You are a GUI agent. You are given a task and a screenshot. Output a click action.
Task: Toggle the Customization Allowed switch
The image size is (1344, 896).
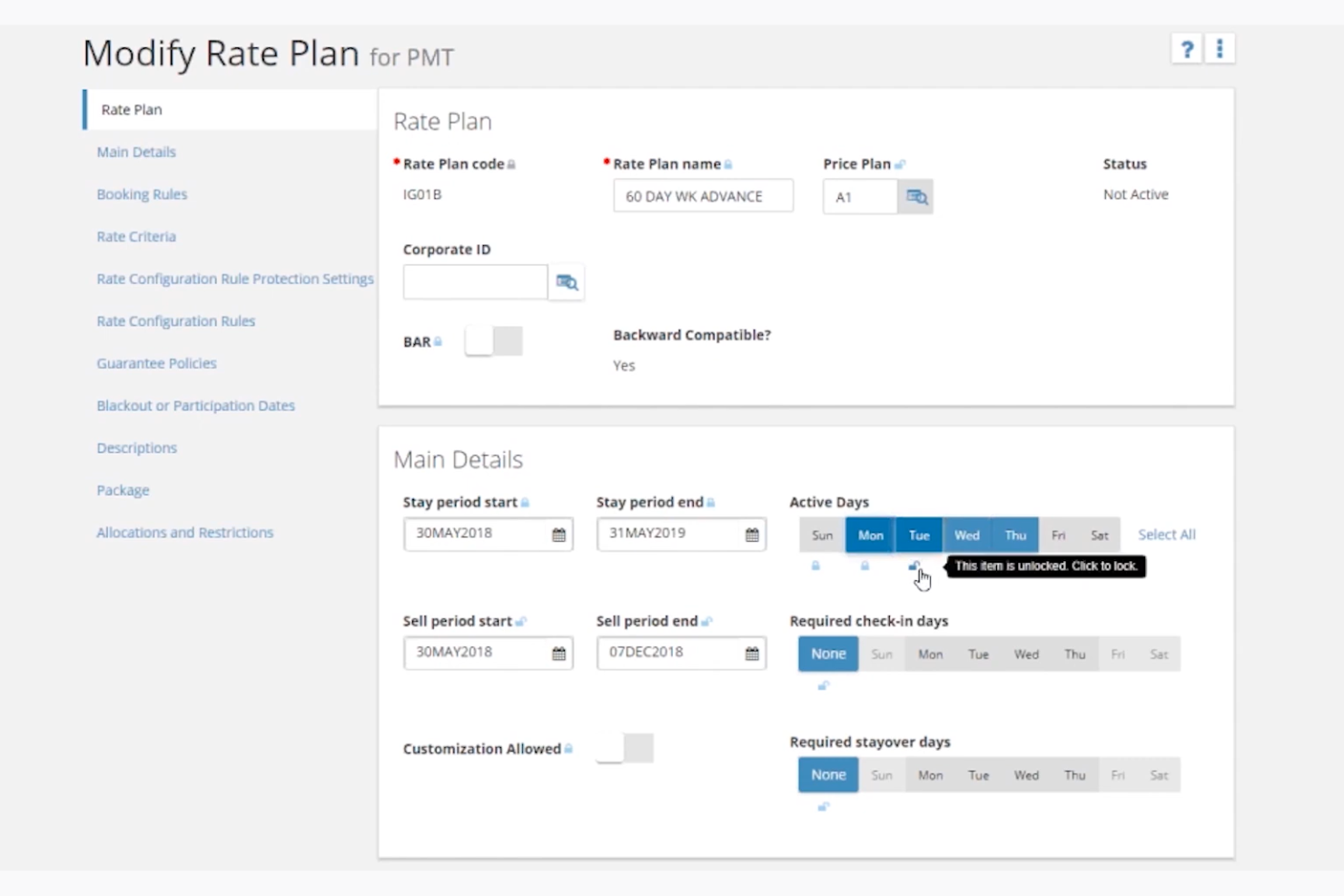click(625, 748)
